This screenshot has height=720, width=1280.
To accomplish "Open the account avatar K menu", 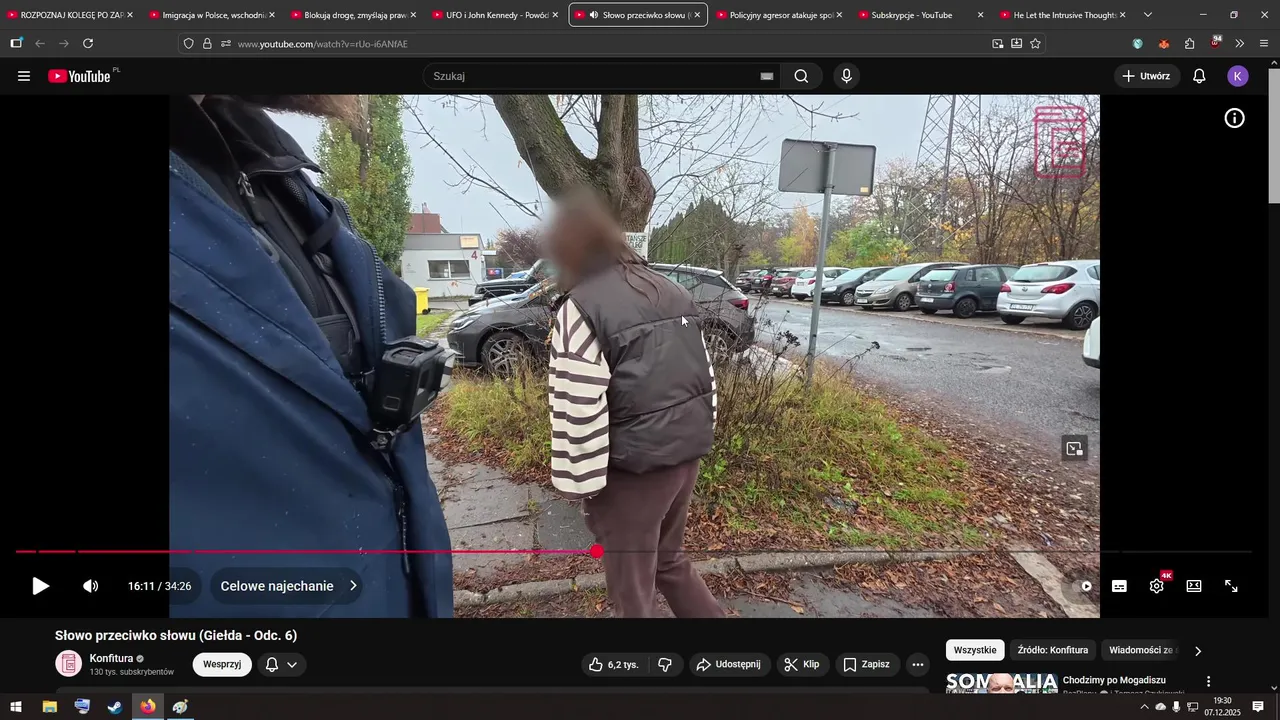I will pos(1238,76).
